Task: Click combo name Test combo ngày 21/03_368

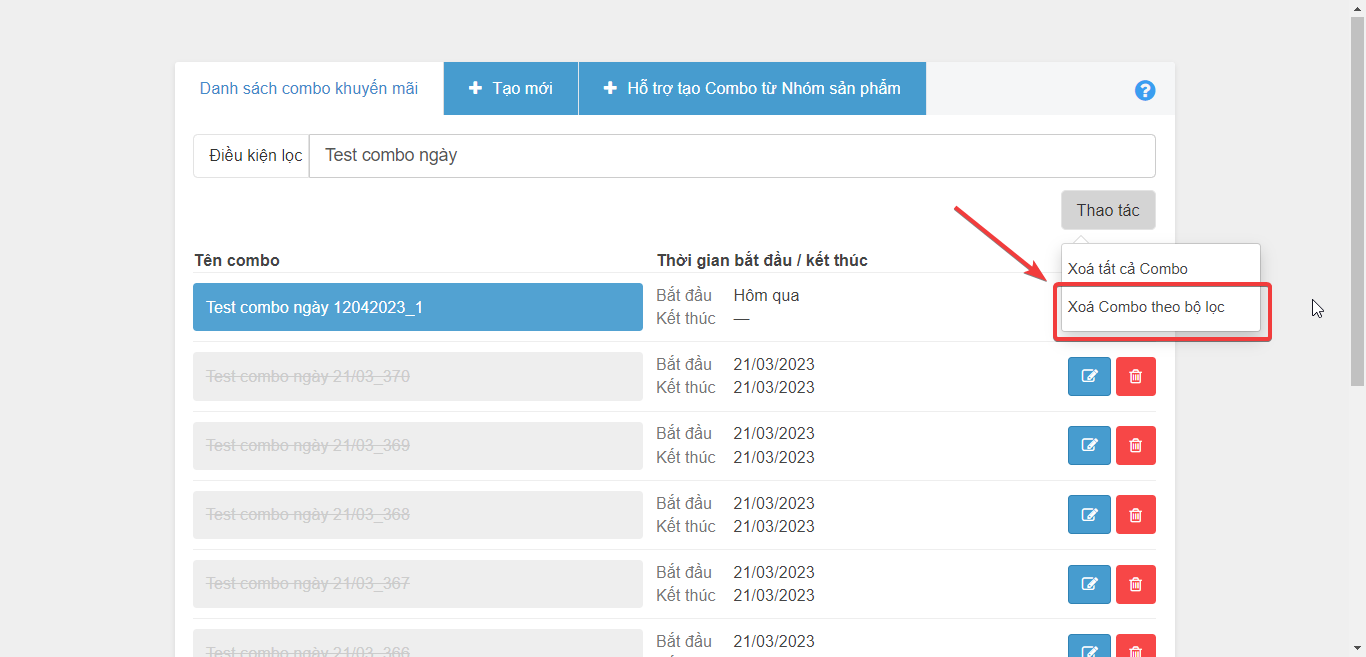Action: [417, 515]
